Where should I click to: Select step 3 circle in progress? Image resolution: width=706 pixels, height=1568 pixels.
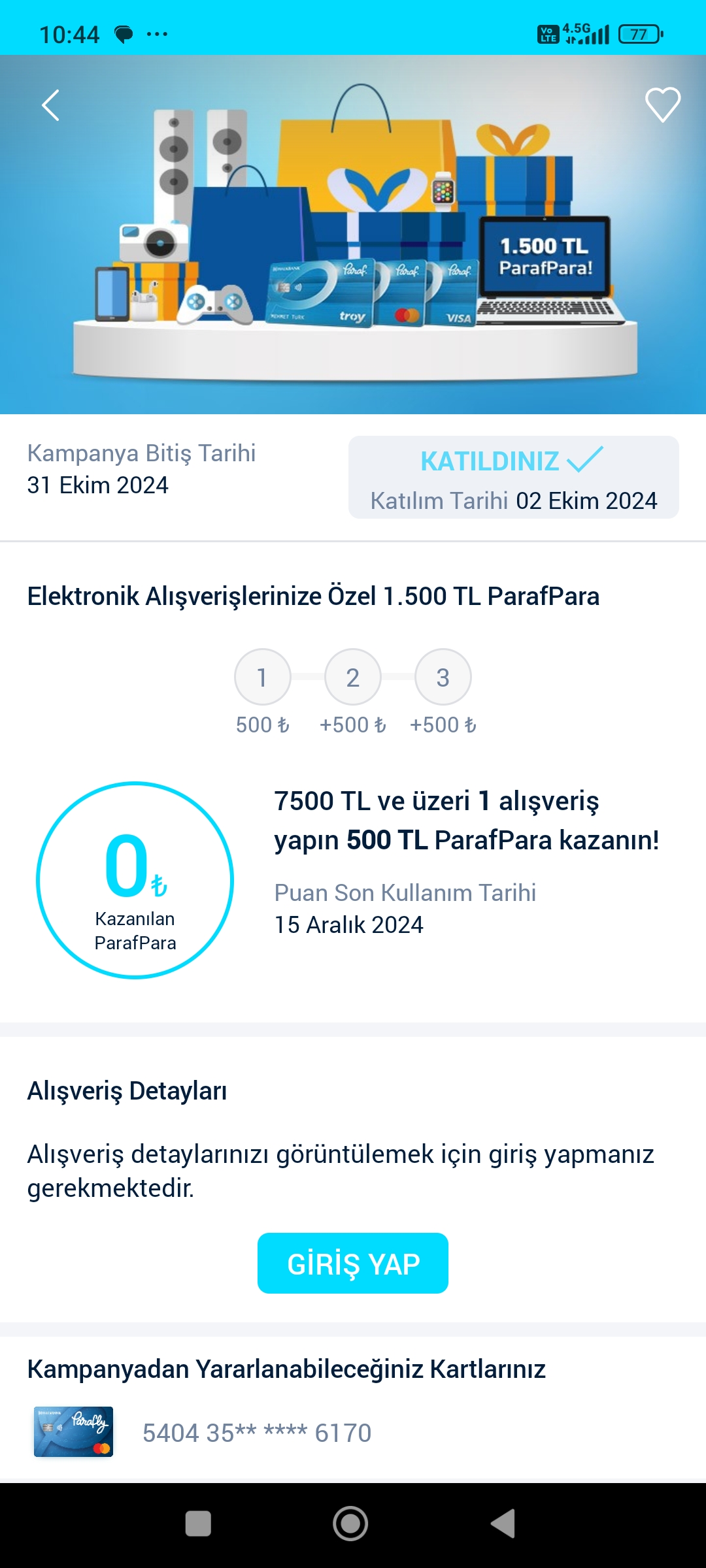click(x=443, y=677)
